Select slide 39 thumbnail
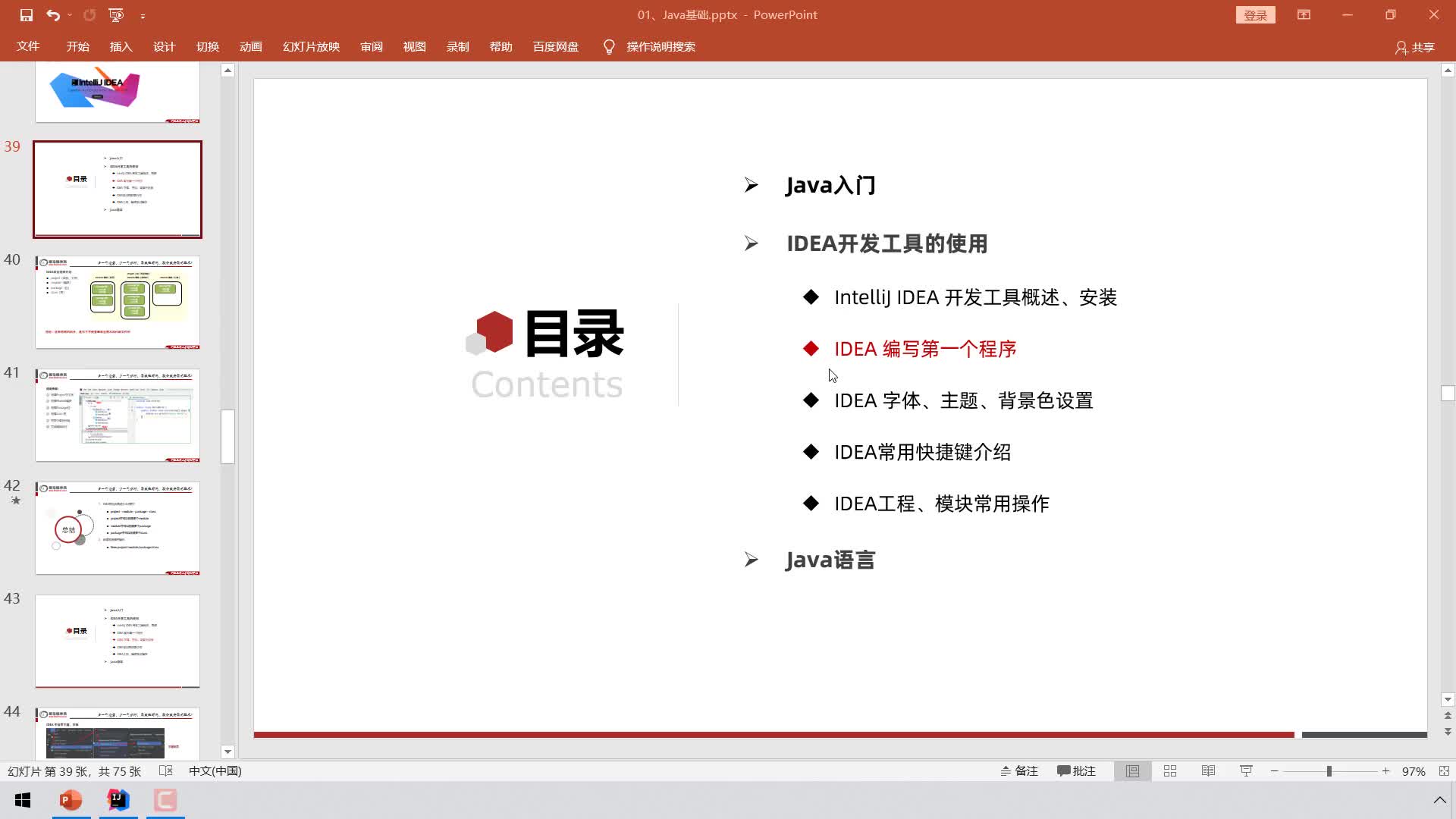Screen dimensions: 1456x819 tap(118, 189)
